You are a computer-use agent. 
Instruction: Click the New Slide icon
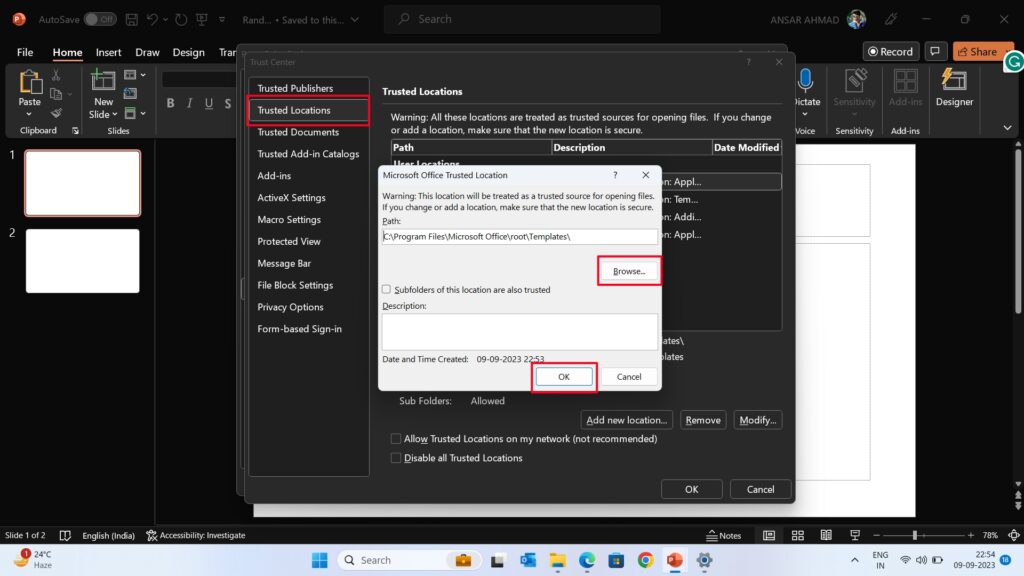pyautogui.click(x=103, y=82)
